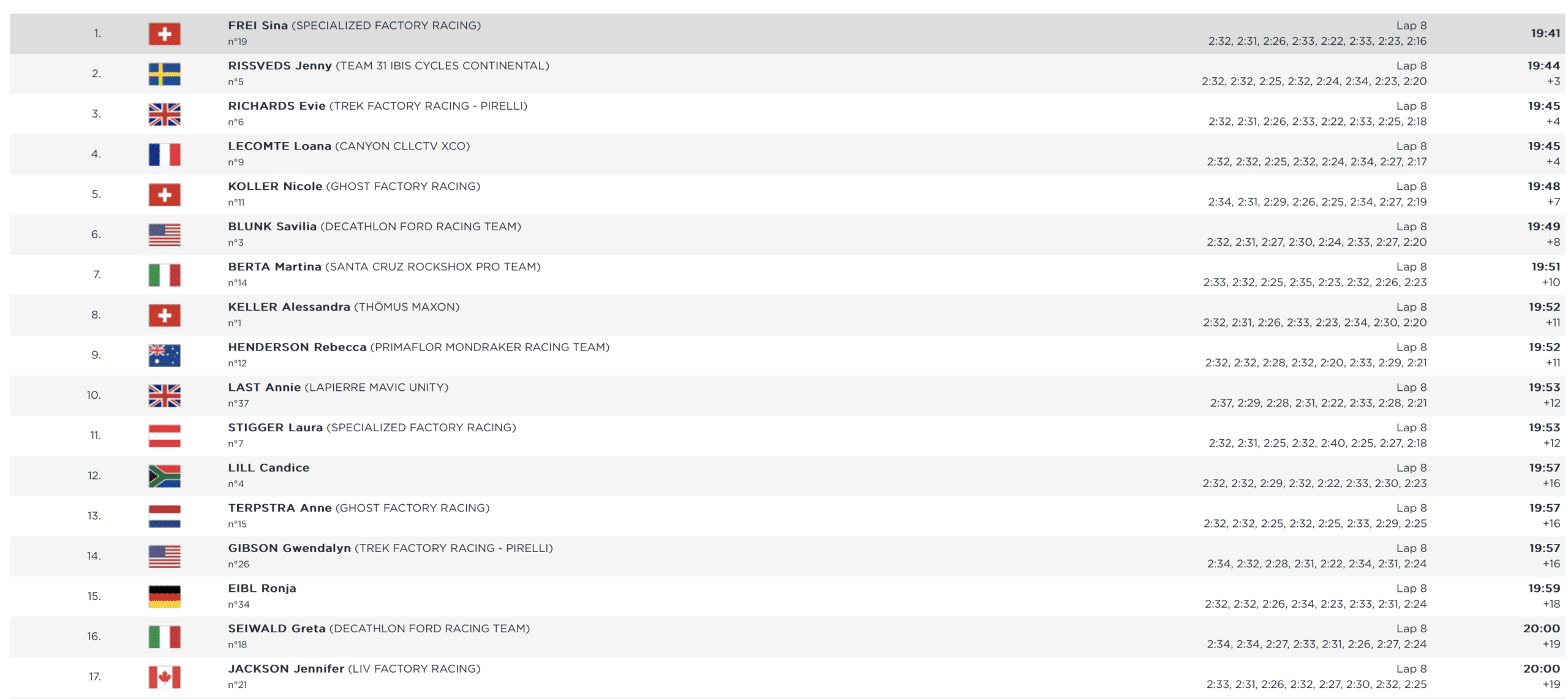Click the Austrian flag beside Laura Stigger
This screenshot has height=699, width=1568.
tap(164, 436)
